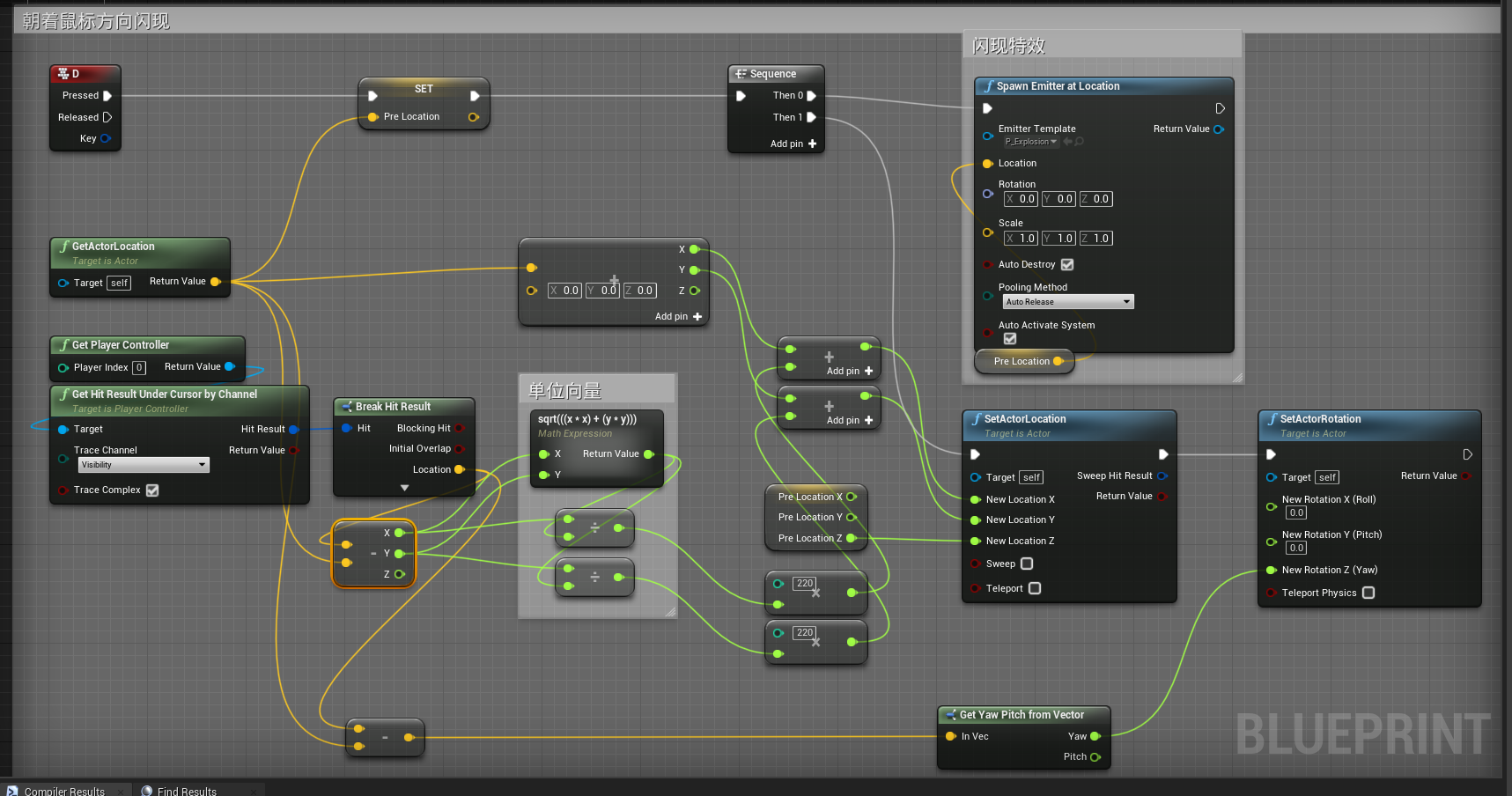1512x796 pixels.
Task: Switch to the Find Results tab
Action: pyautogui.click(x=187, y=791)
